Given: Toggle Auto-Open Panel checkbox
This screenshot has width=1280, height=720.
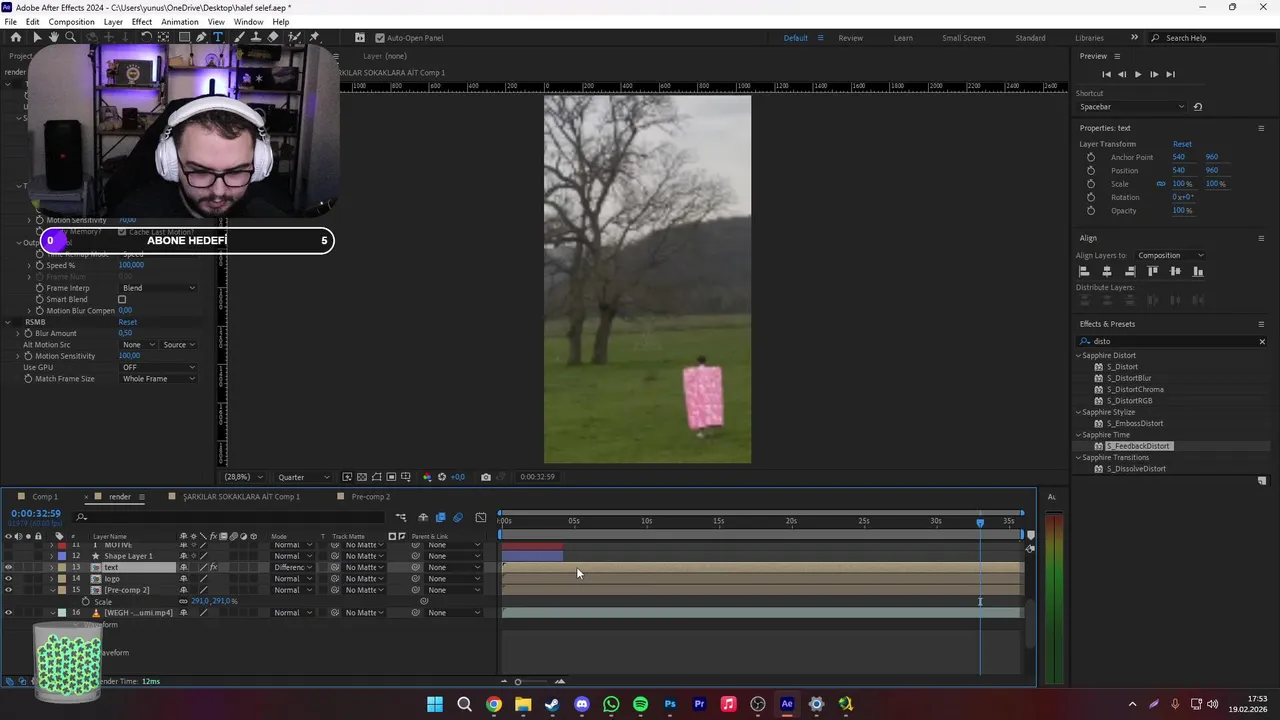Looking at the screenshot, I should click(380, 38).
